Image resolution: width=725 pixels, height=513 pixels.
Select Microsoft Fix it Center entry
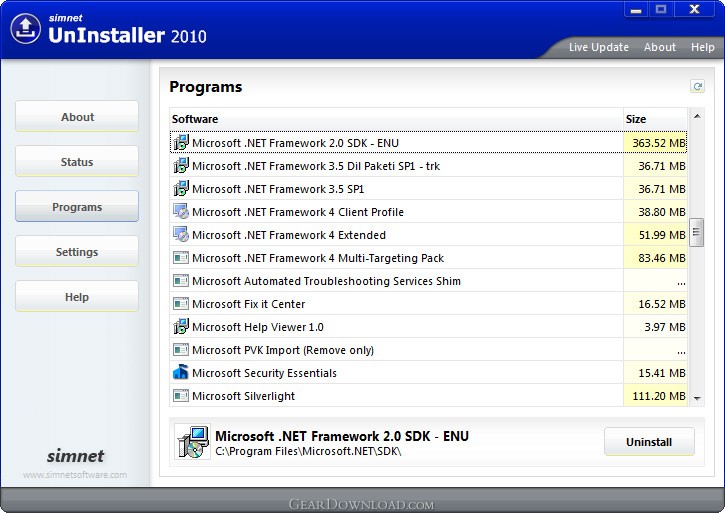(x=428, y=304)
